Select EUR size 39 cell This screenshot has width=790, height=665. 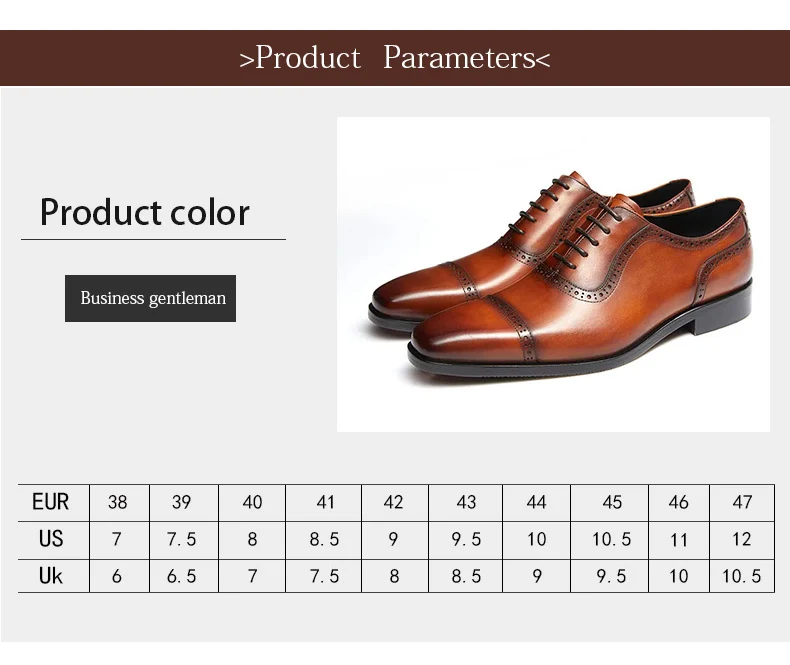pos(181,502)
